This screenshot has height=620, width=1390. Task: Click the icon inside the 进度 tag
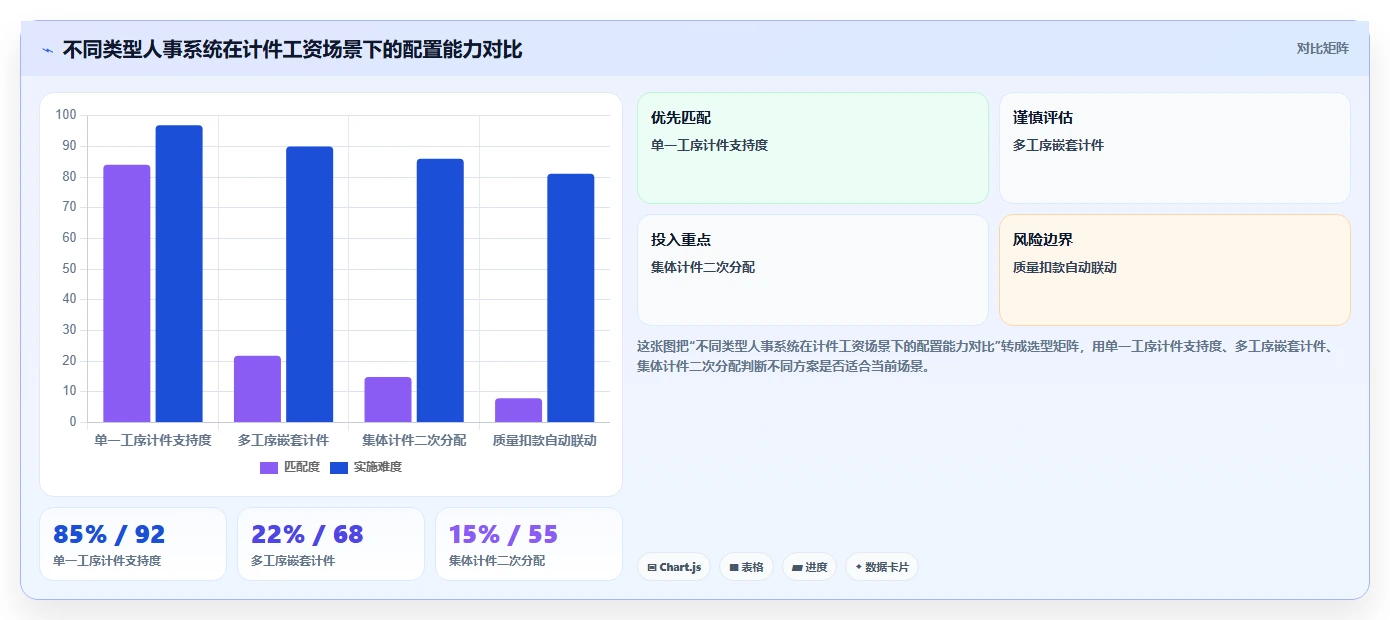click(797, 567)
